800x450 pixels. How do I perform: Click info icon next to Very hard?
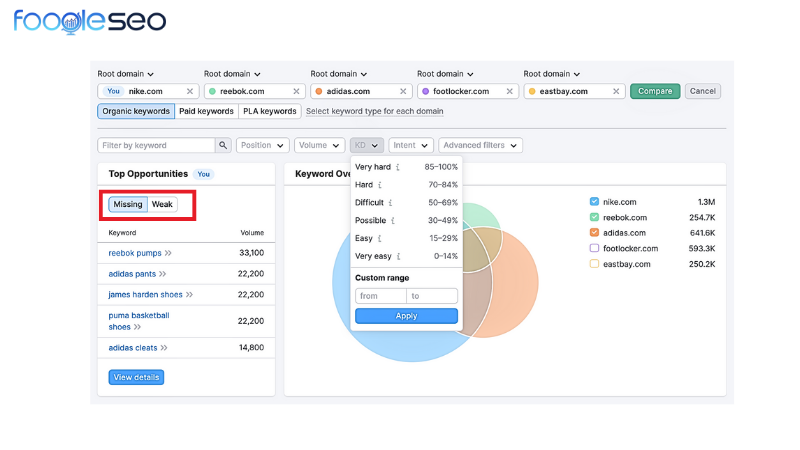click(x=398, y=167)
